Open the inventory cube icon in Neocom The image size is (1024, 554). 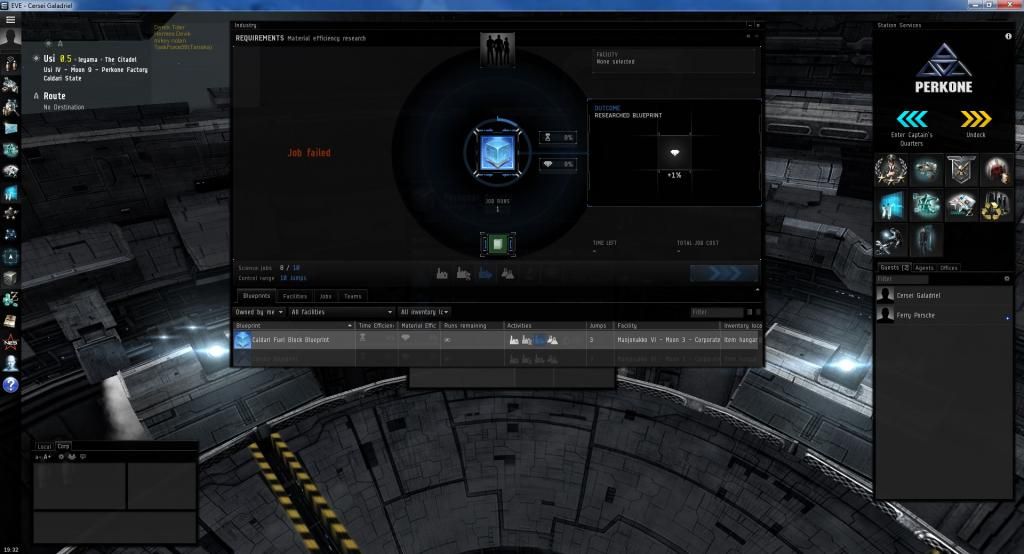pyautogui.click(x=10, y=278)
